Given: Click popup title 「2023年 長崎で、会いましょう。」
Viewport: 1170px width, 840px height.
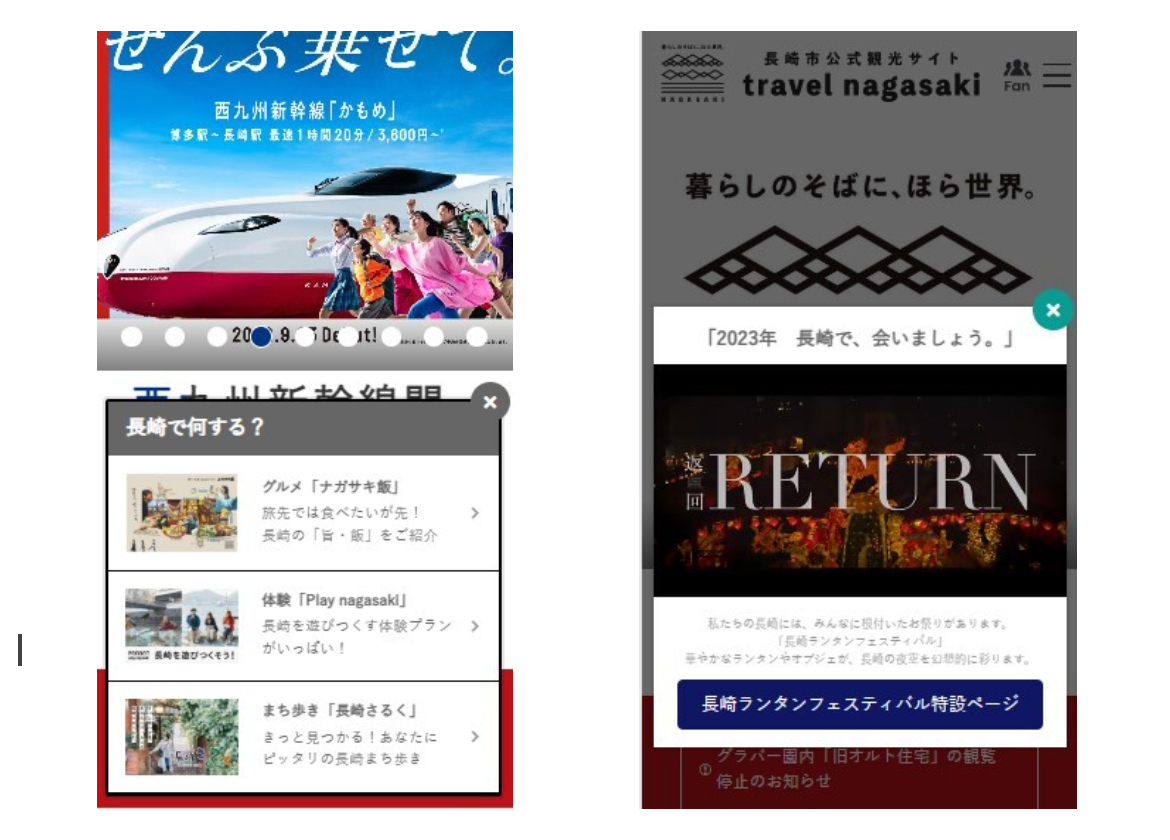Looking at the screenshot, I should pyautogui.click(x=860, y=338).
